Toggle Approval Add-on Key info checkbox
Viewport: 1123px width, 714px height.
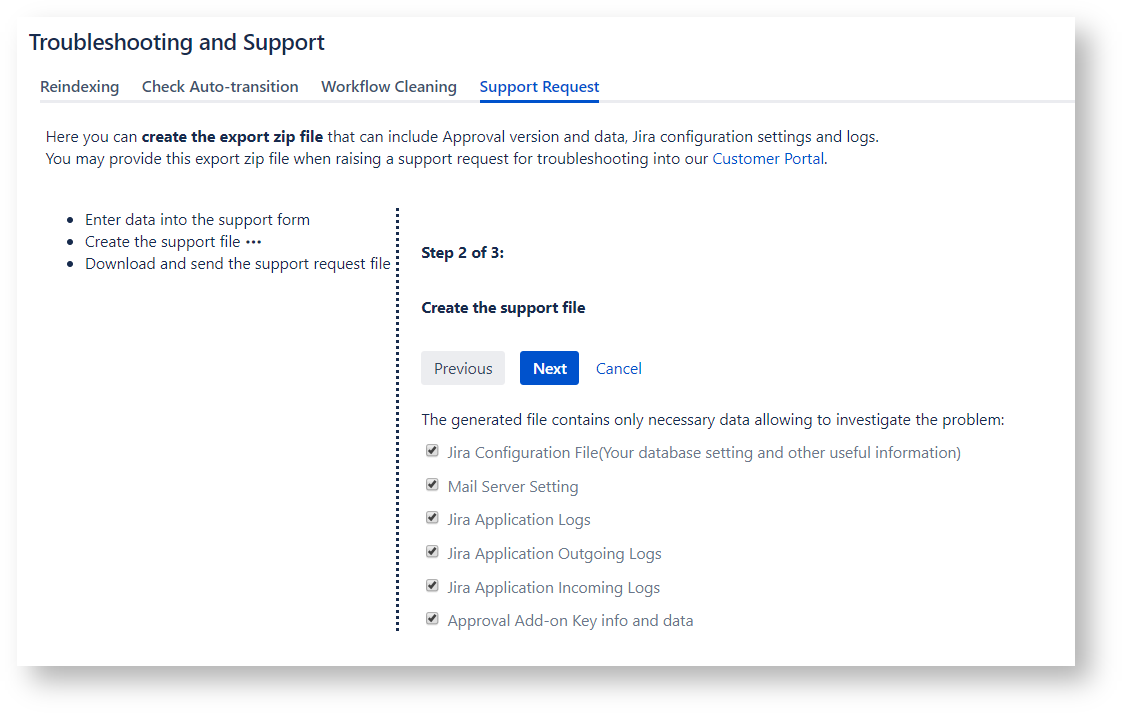coord(432,619)
